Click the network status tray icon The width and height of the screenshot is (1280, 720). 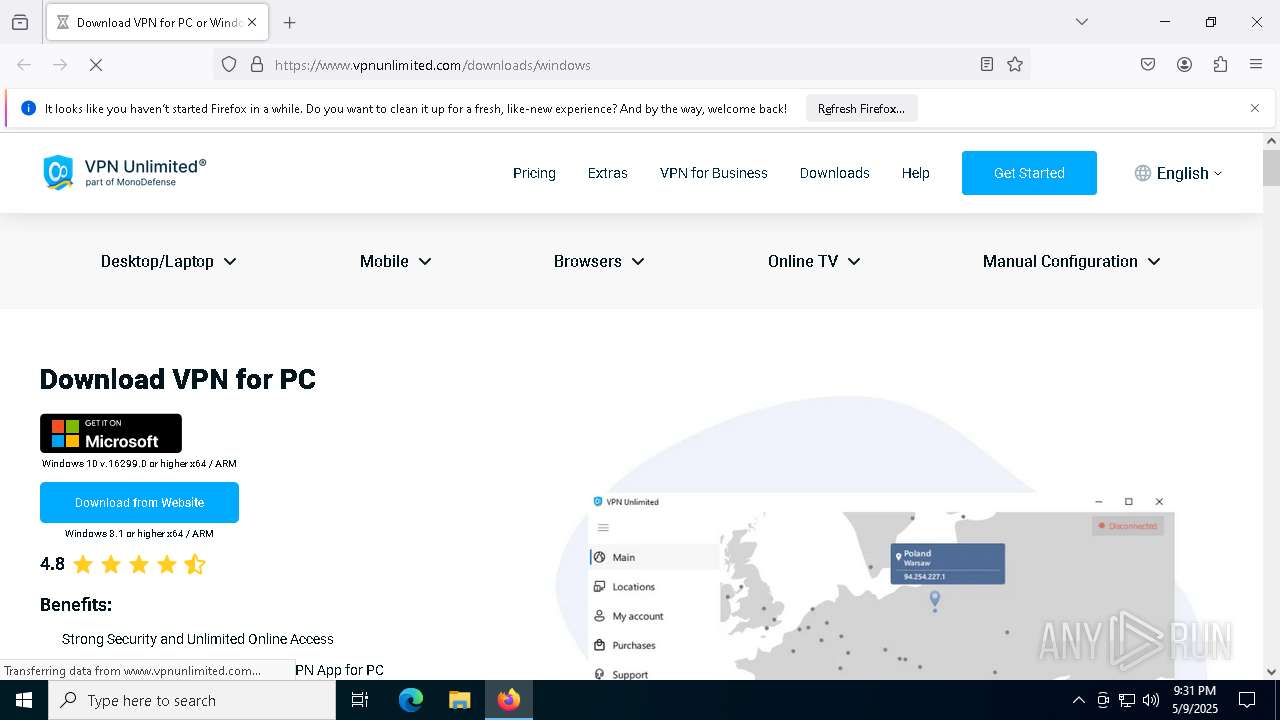(1127, 700)
